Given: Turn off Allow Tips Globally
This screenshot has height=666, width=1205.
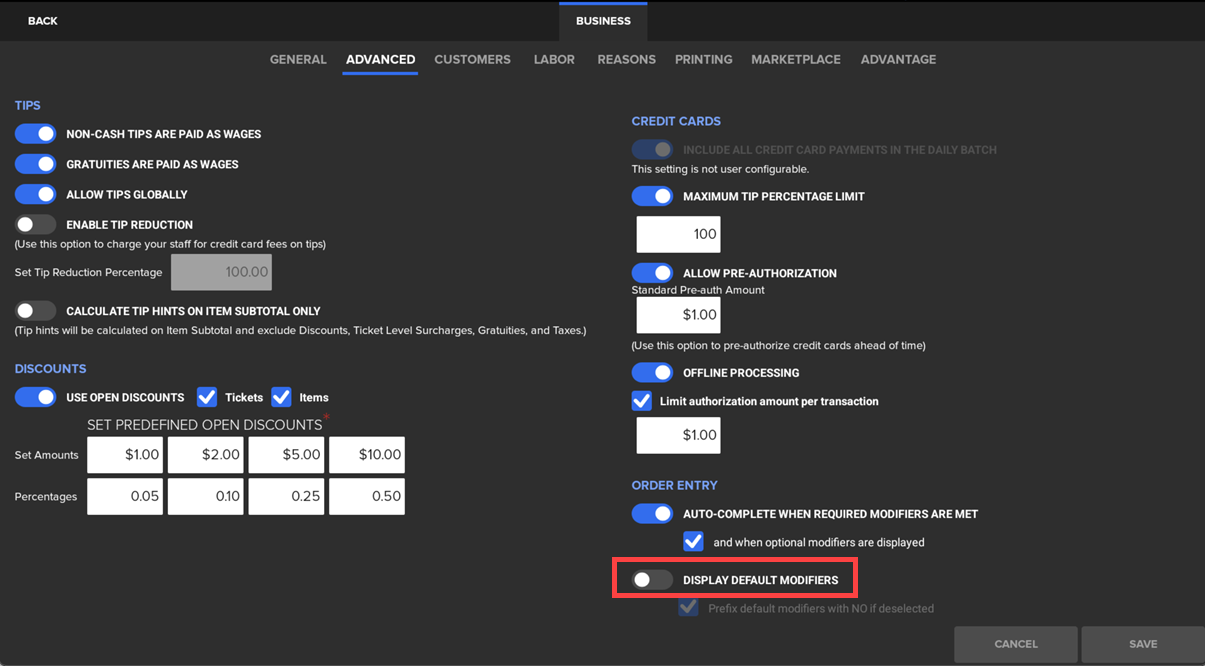Looking at the screenshot, I should (x=36, y=194).
